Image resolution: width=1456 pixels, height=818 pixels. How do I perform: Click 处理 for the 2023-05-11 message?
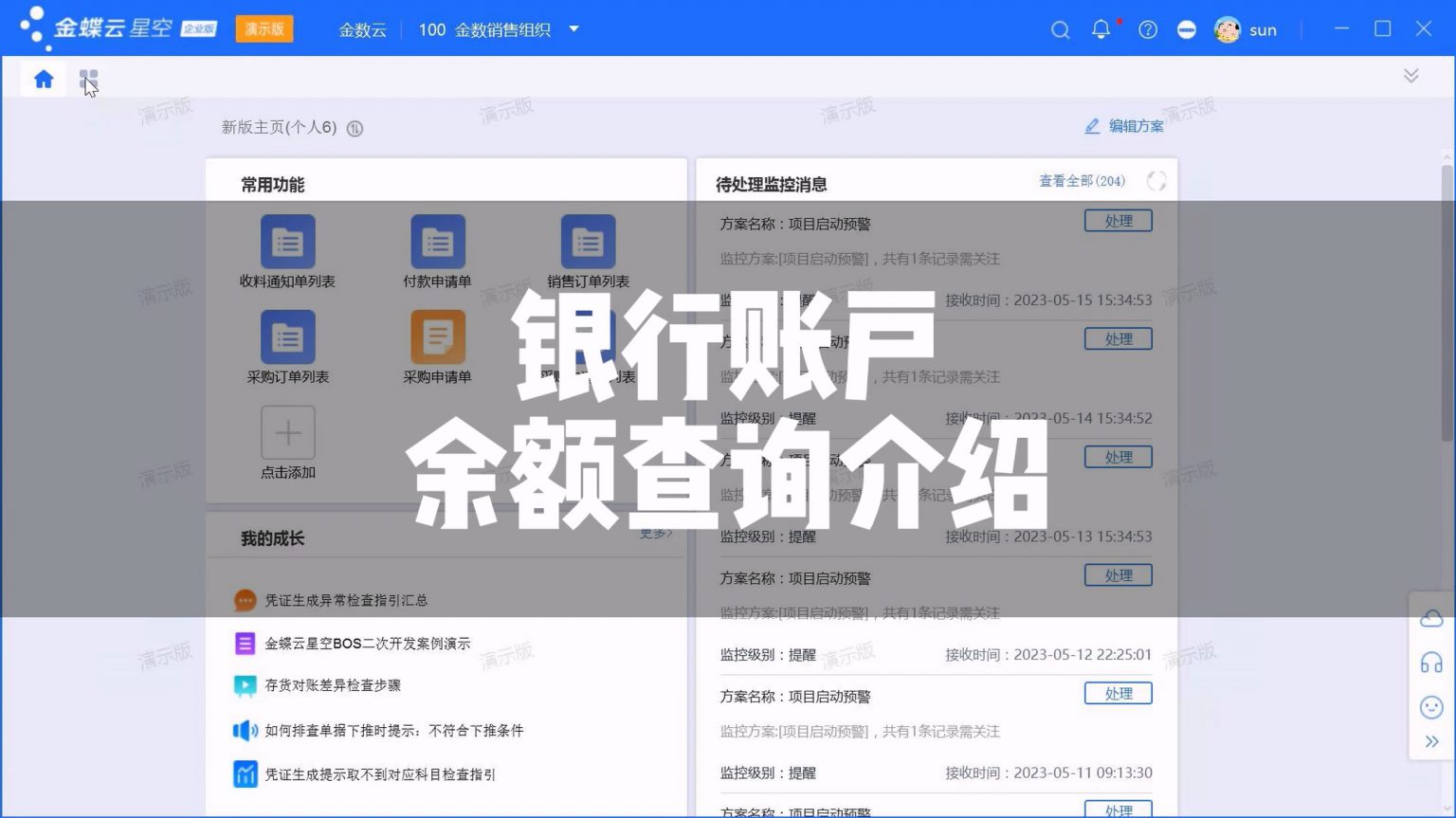click(x=1119, y=694)
